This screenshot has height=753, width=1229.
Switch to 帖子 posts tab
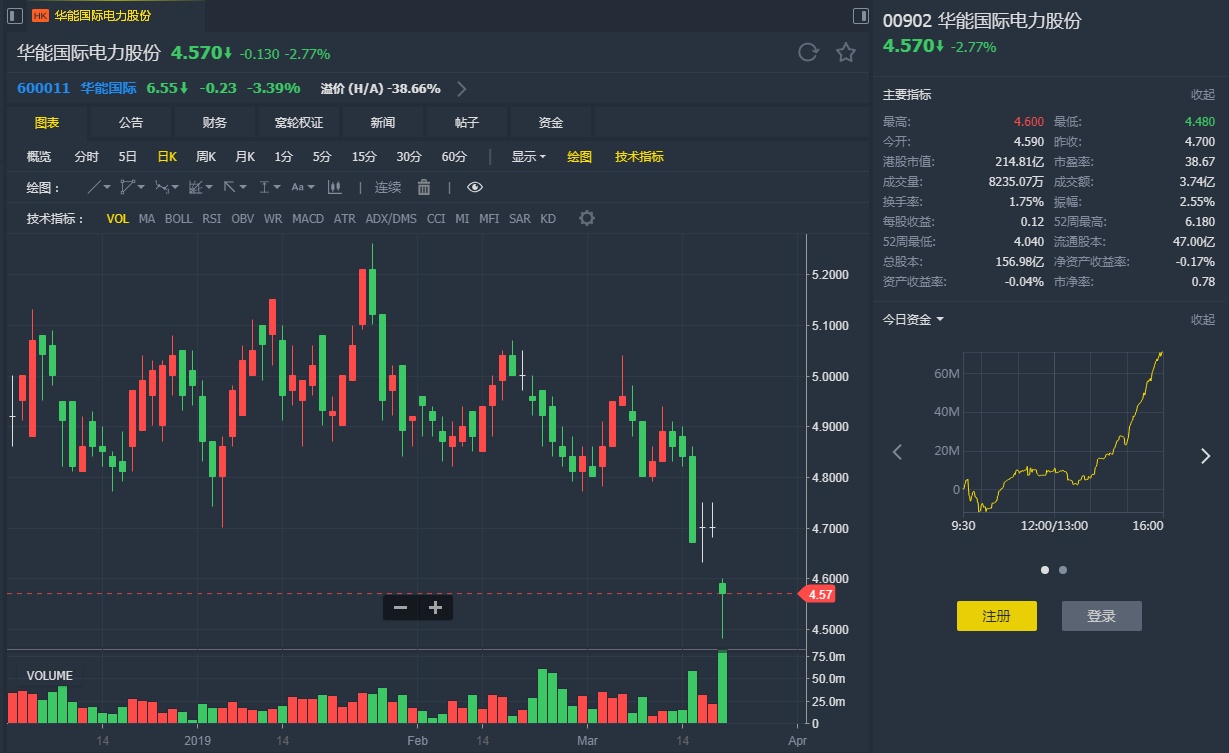467,122
